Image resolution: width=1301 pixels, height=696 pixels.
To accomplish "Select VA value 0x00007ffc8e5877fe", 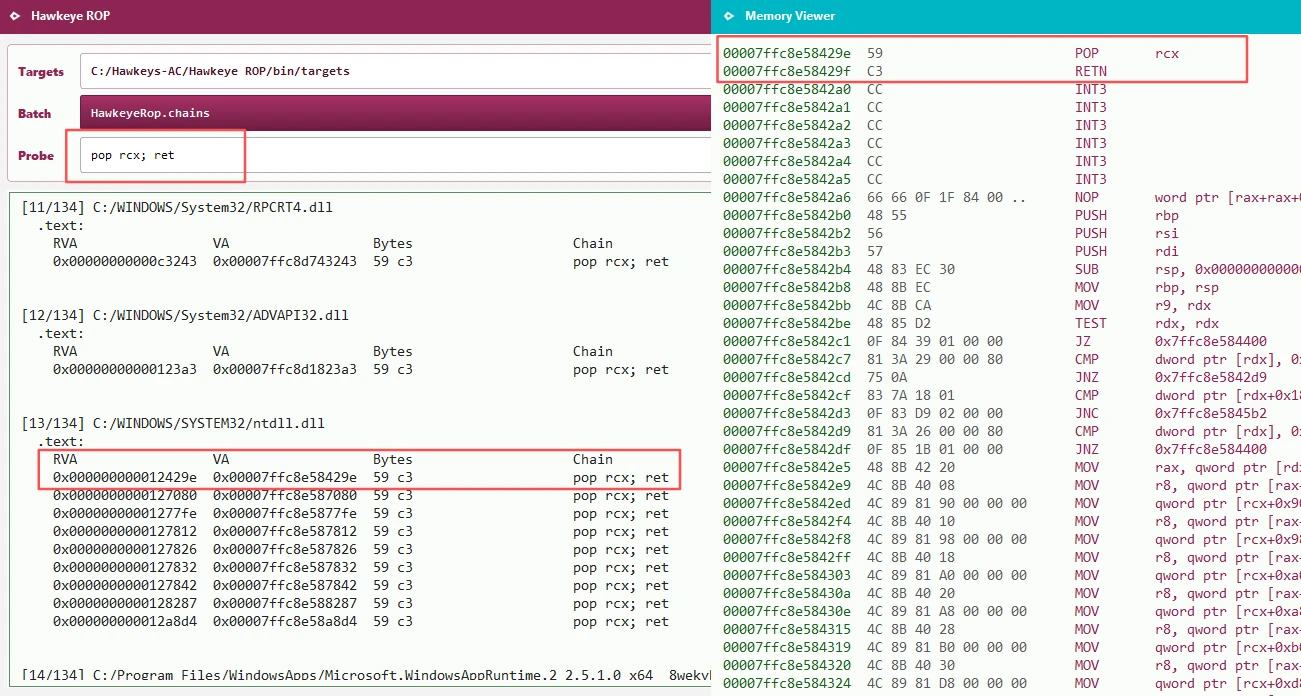I will coord(285,514).
